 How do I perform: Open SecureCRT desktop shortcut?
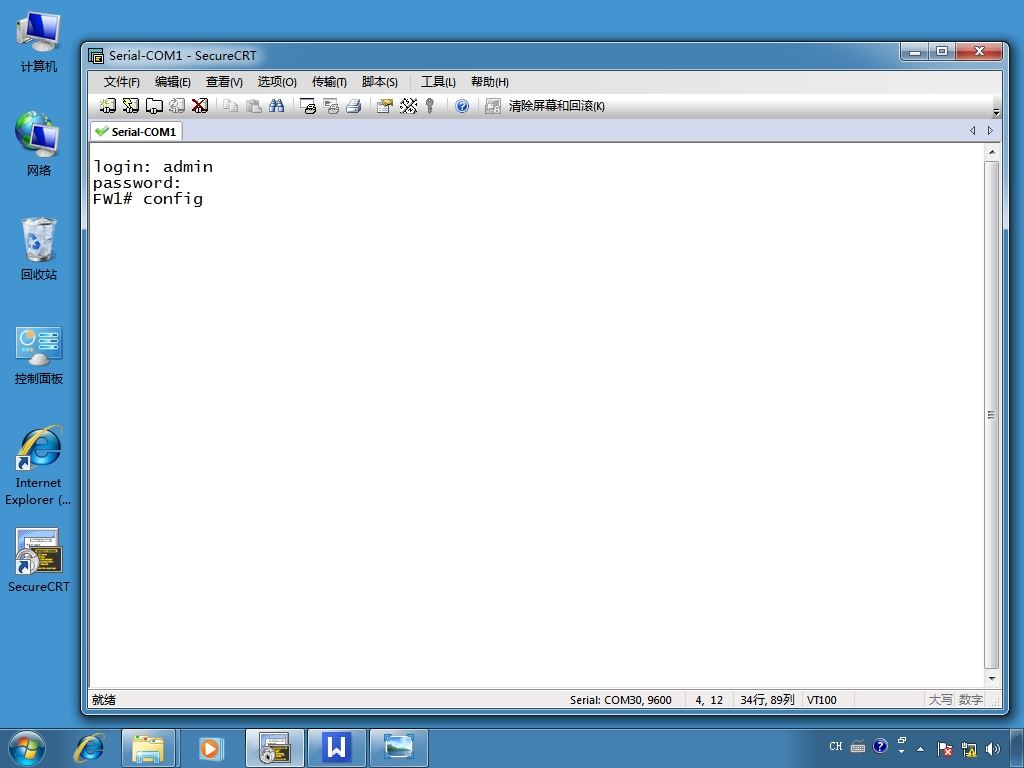(39, 560)
